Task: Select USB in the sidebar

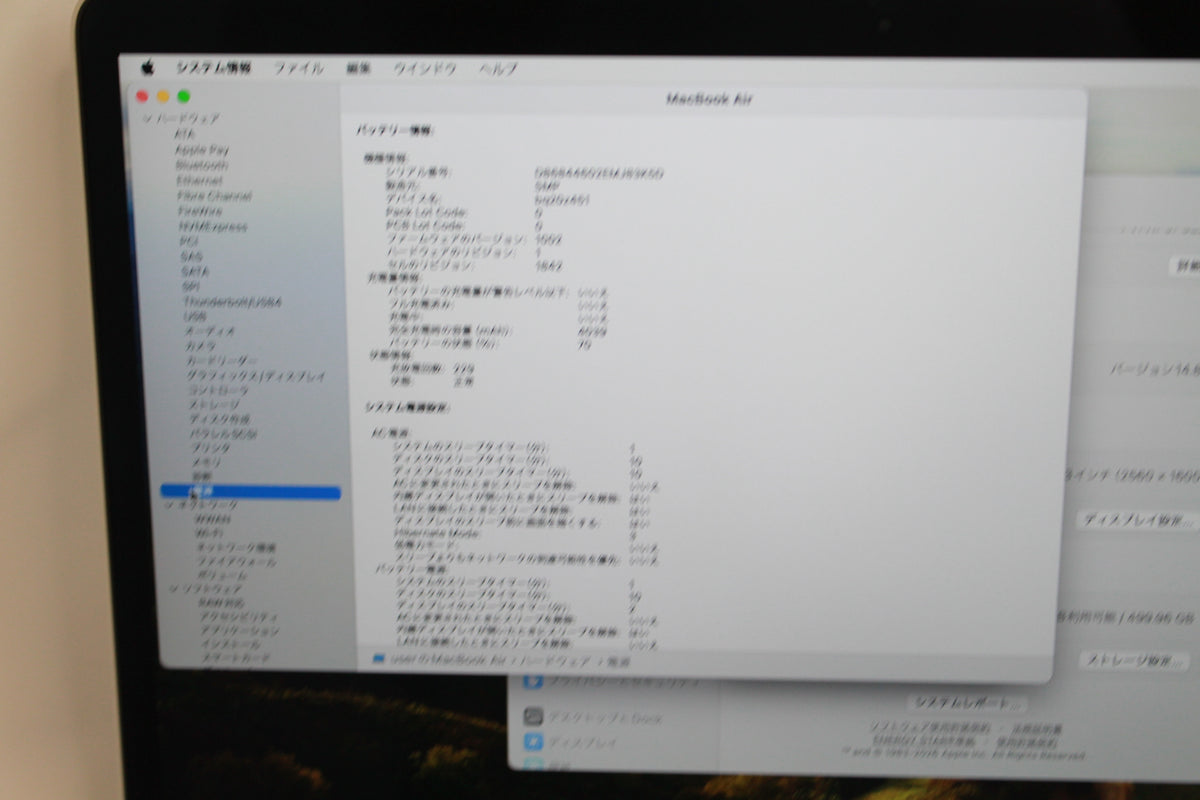Action: pos(195,316)
